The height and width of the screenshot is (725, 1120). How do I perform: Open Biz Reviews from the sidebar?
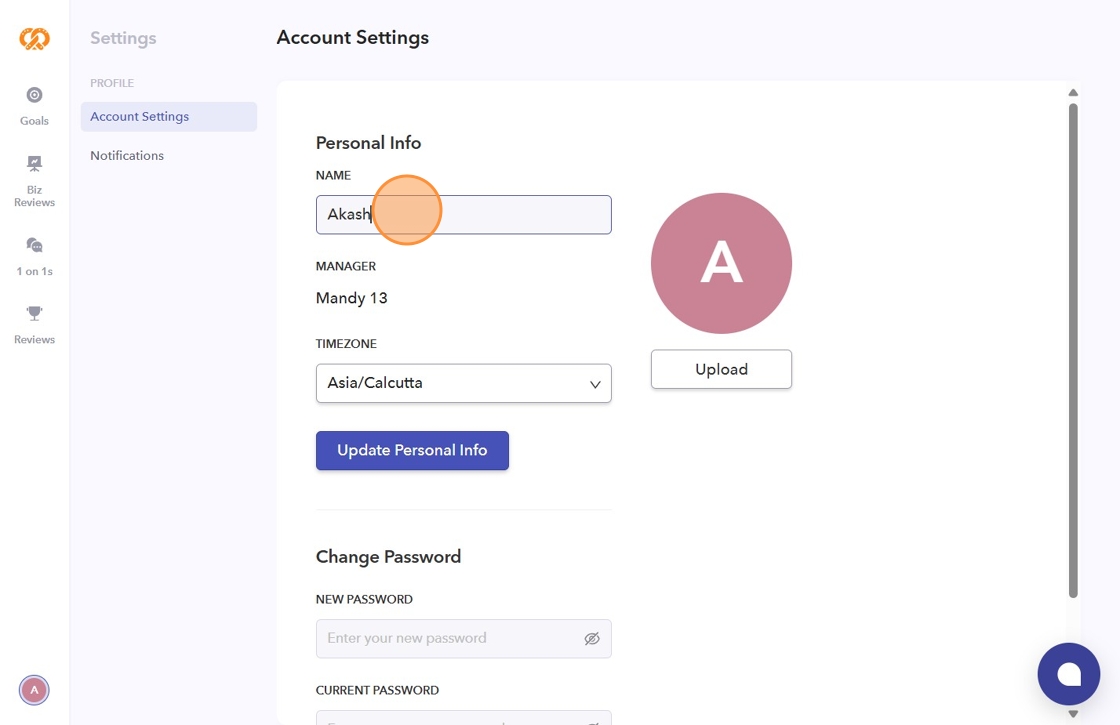point(34,164)
